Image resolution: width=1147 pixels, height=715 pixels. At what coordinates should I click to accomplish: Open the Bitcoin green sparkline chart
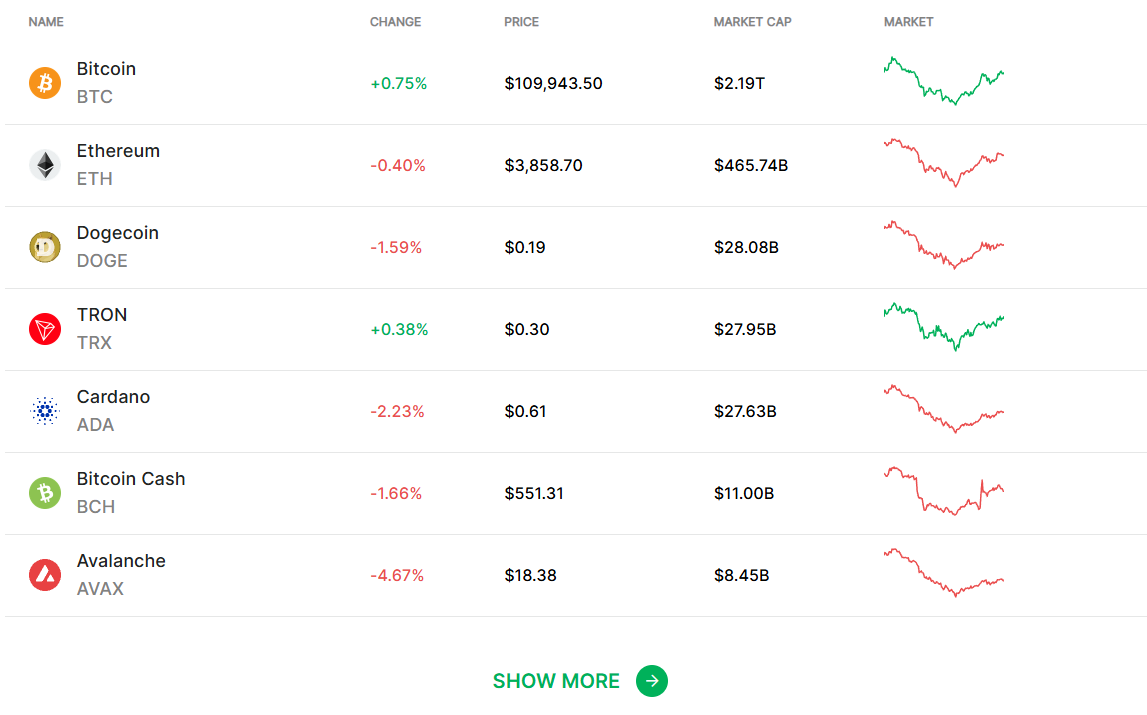(944, 81)
